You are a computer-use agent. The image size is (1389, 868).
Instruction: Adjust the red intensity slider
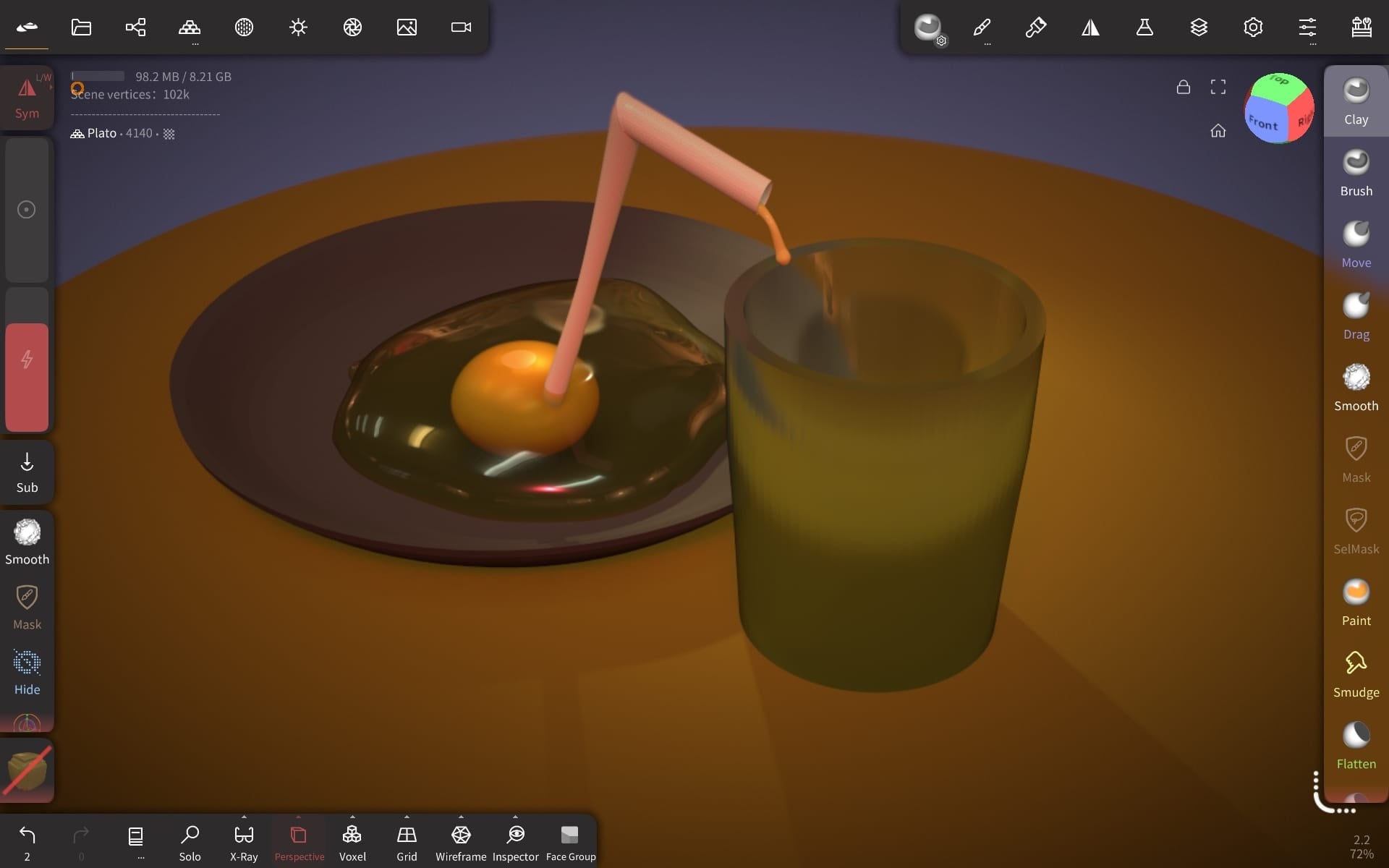(x=27, y=359)
